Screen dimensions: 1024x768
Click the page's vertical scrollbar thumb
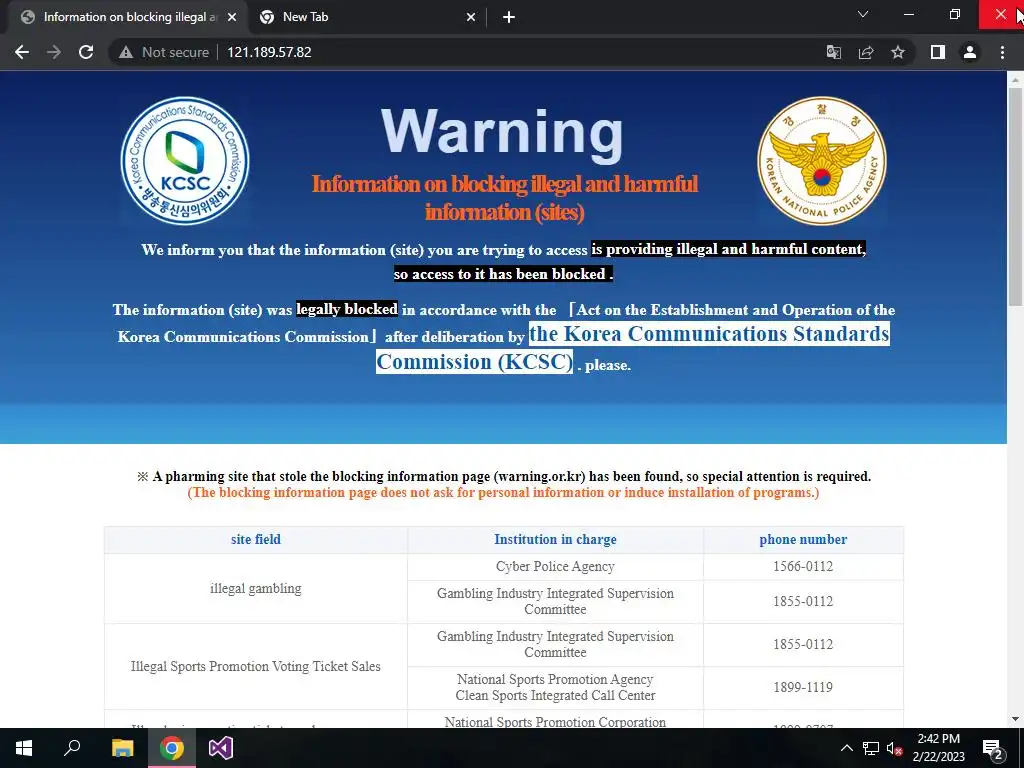[x=1015, y=196]
